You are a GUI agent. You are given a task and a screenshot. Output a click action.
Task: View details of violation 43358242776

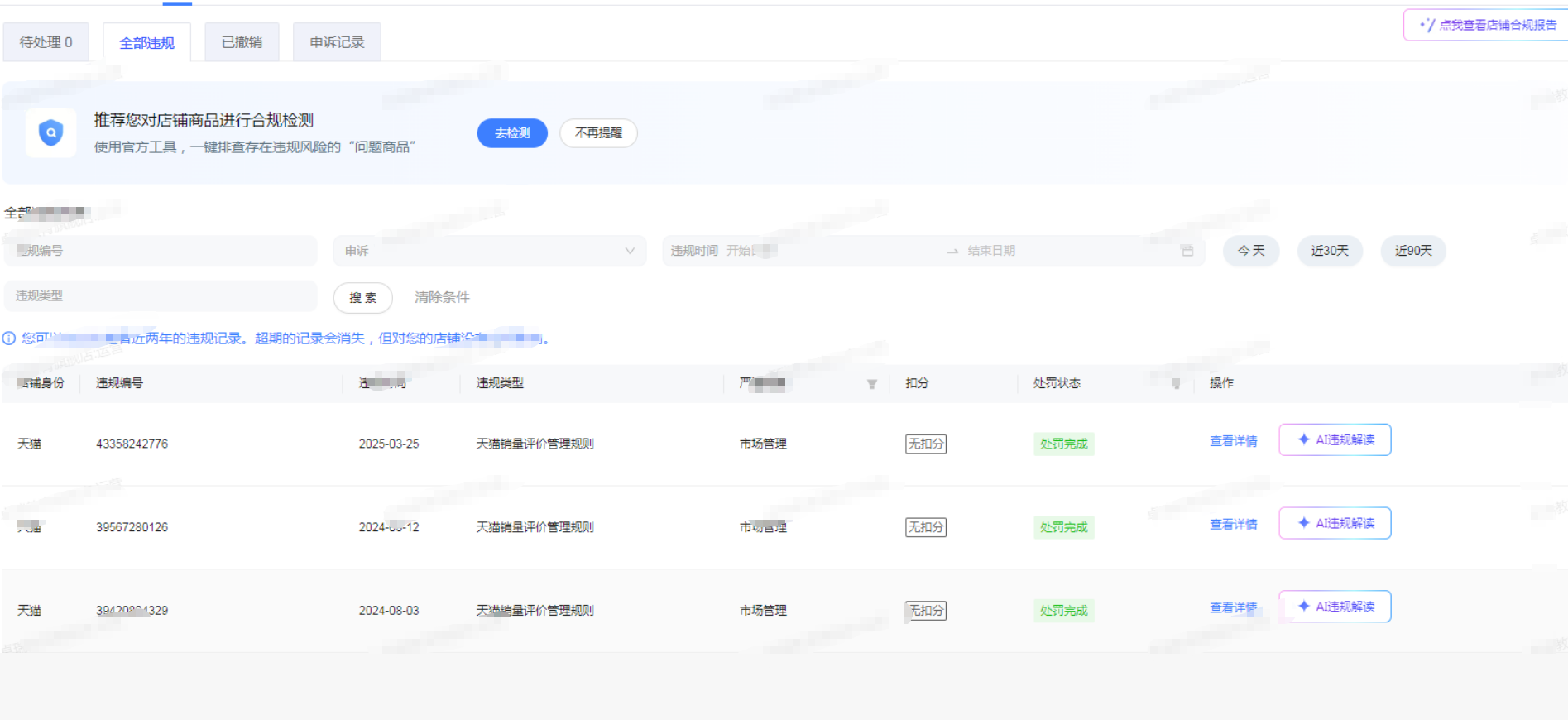coord(1233,441)
